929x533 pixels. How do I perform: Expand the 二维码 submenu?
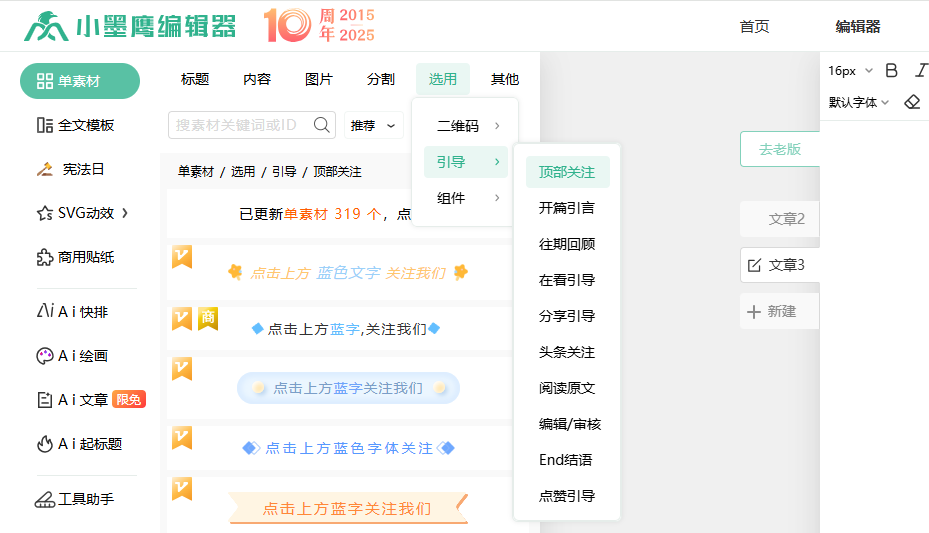[x=466, y=126]
